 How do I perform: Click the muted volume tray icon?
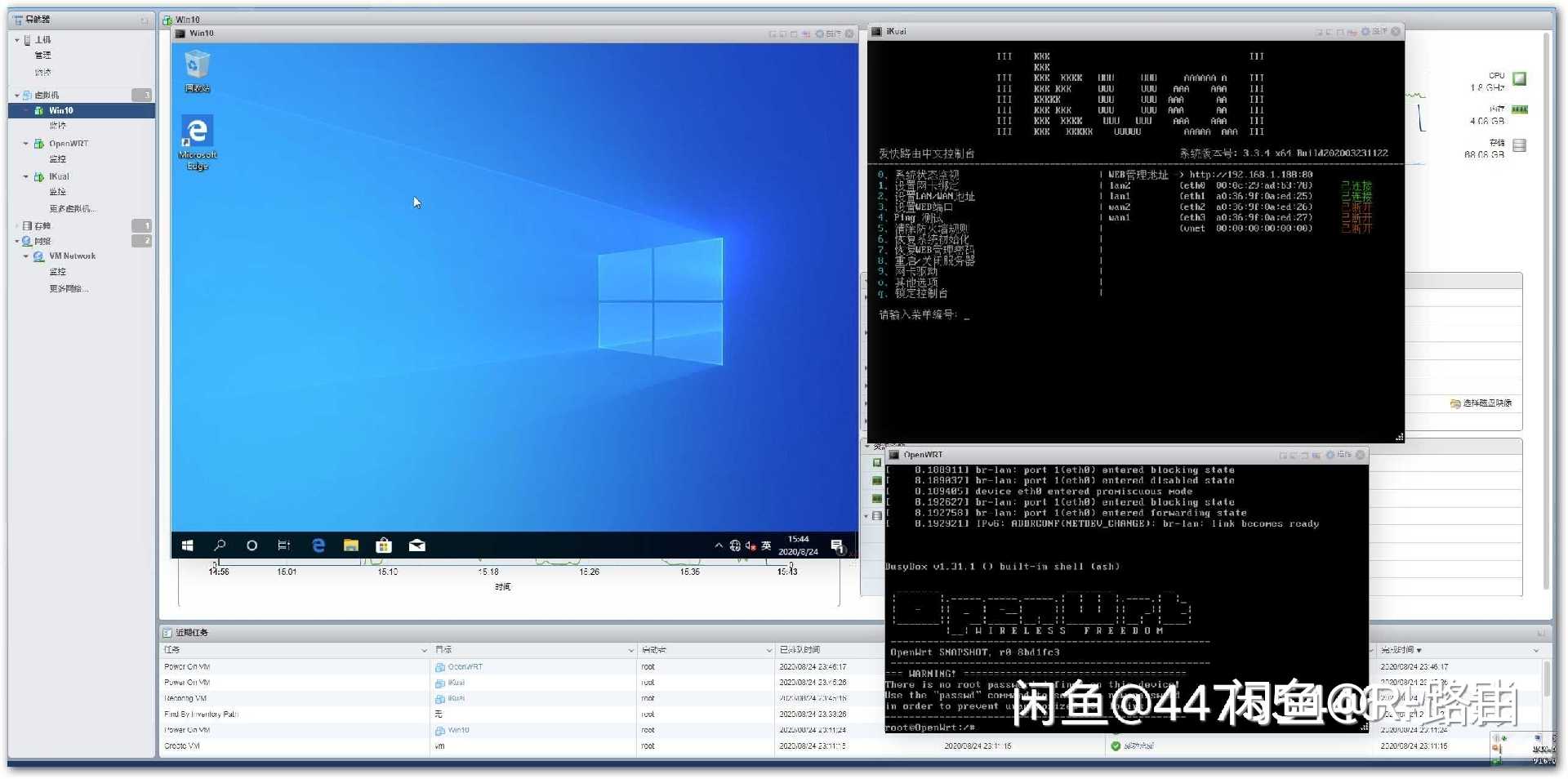click(x=750, y=545)
